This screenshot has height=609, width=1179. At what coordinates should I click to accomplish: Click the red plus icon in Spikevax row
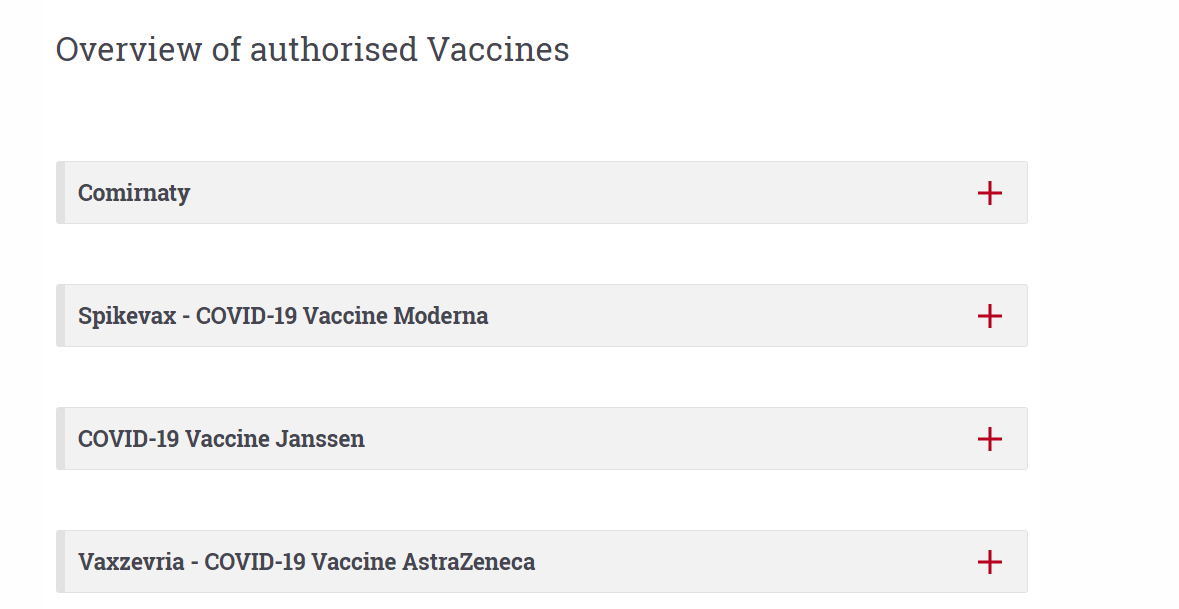tap(989, 316)
